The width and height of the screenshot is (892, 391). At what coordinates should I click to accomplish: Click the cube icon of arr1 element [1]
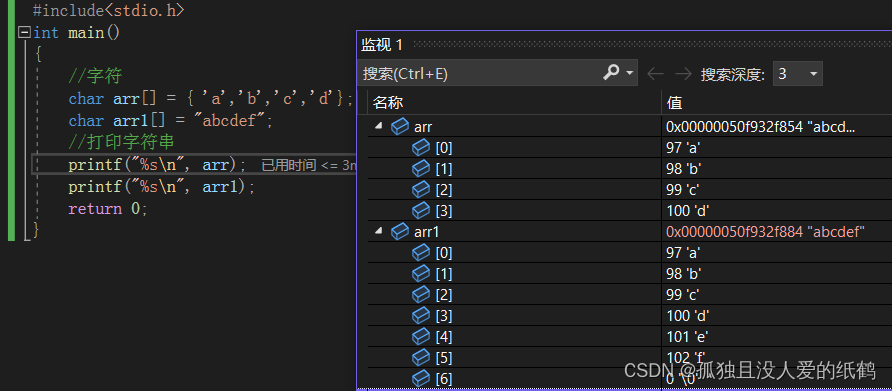420,274
